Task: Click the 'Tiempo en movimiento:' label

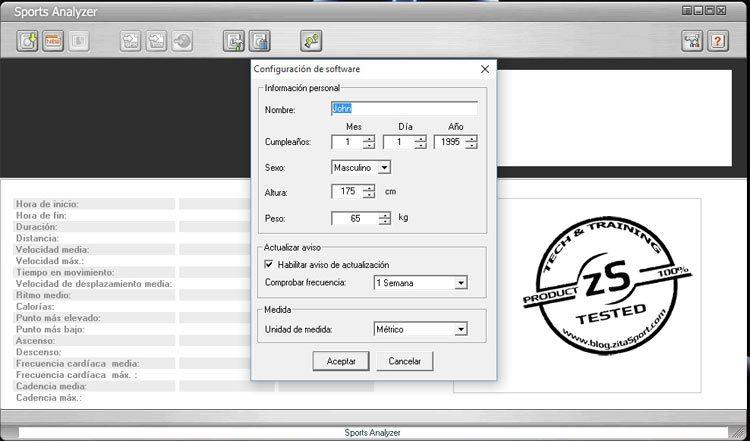Action: pos(65,273)
